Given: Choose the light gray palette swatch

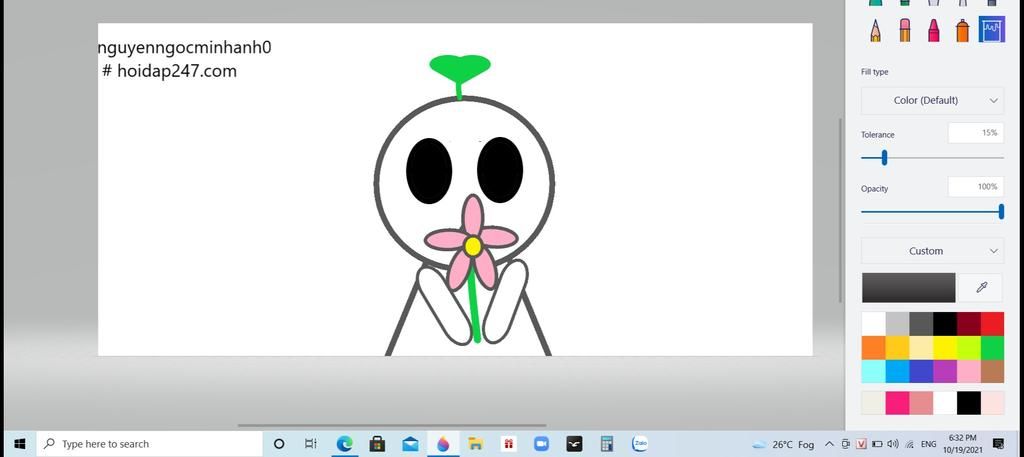Looking at the screenshot, I should pyautogui.click(x=897, y=324).
